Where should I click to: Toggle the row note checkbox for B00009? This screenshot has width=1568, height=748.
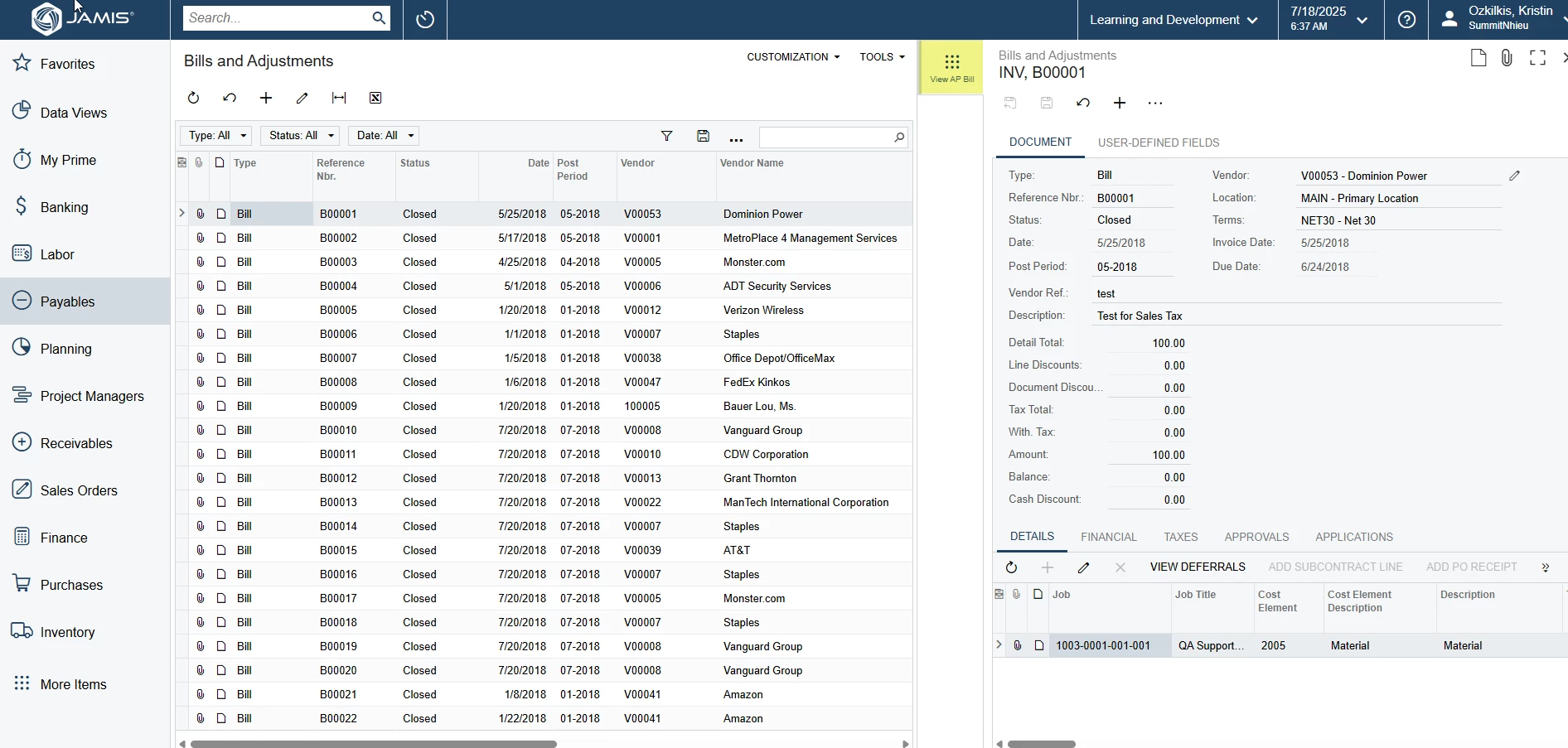click(x=220, y=406)
